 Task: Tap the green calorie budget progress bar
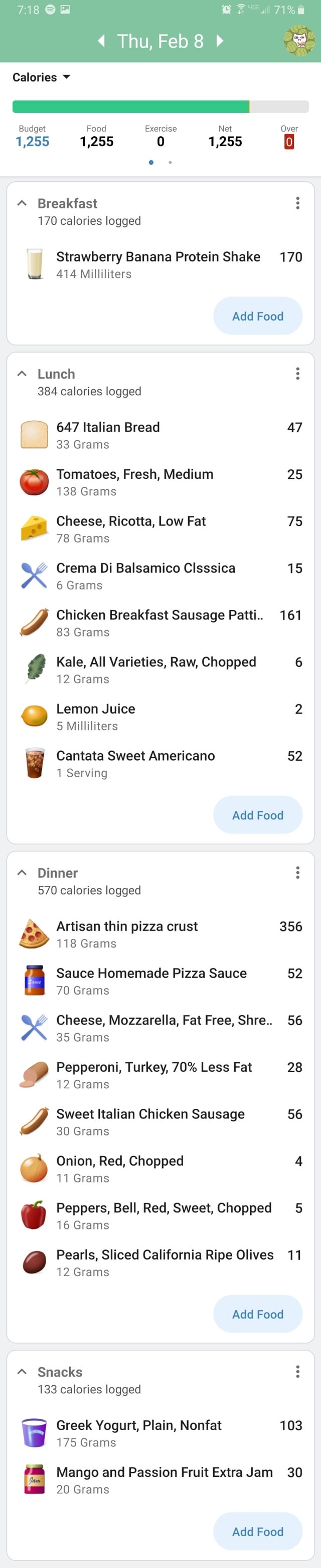(x=161, y=107)
